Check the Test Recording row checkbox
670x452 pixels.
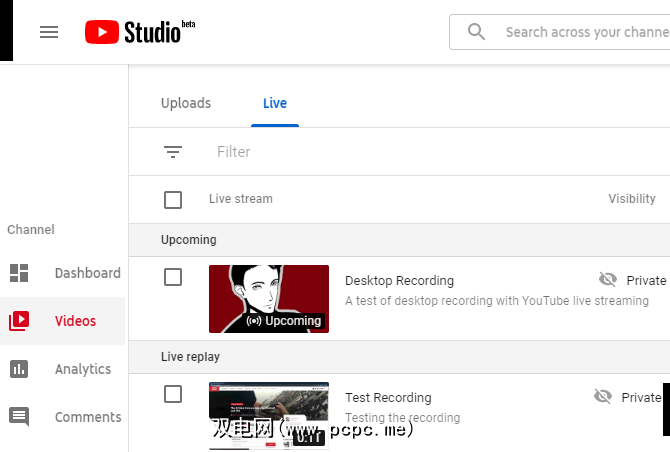click(x=173, y=394)
